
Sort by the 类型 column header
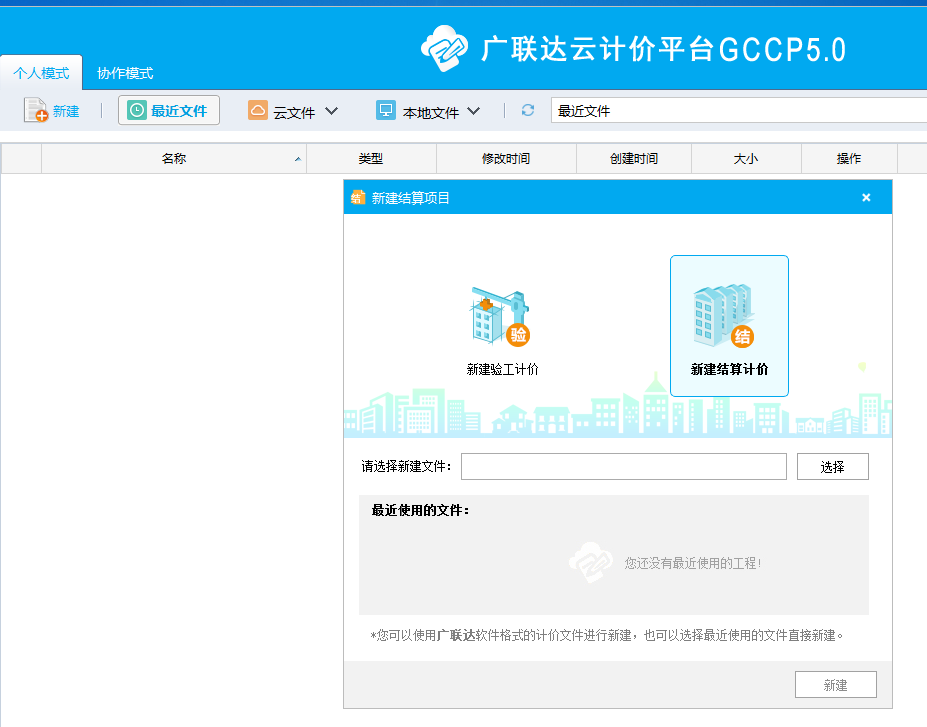tap(371, 158)
